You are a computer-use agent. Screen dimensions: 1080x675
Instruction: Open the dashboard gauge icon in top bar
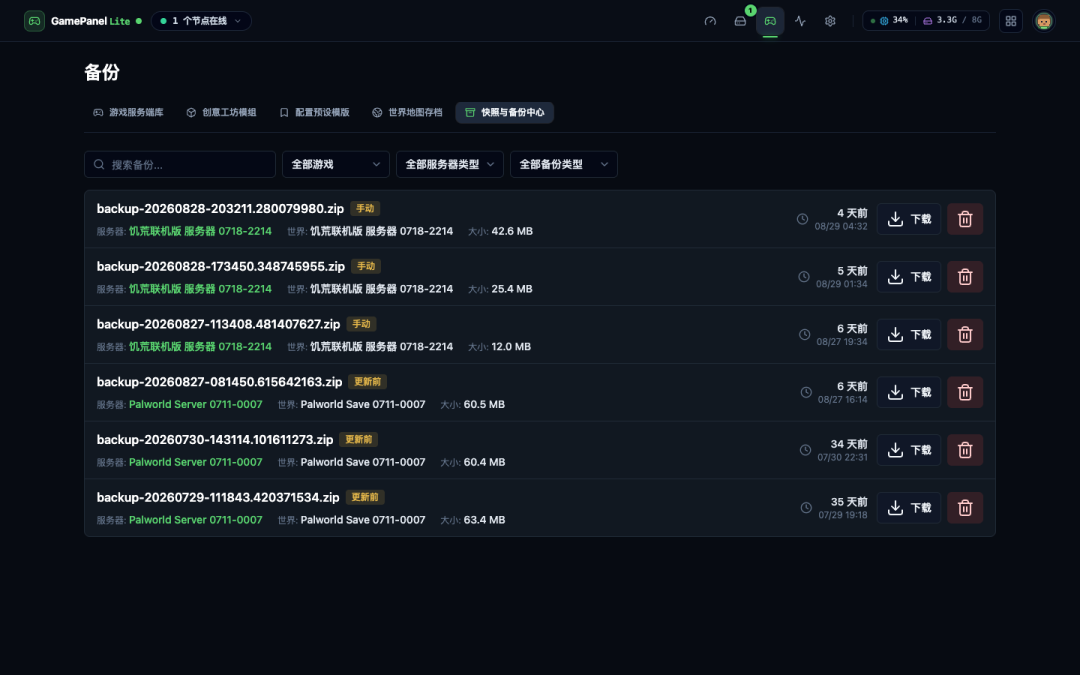pyautogui.click(x=710, y=21)
